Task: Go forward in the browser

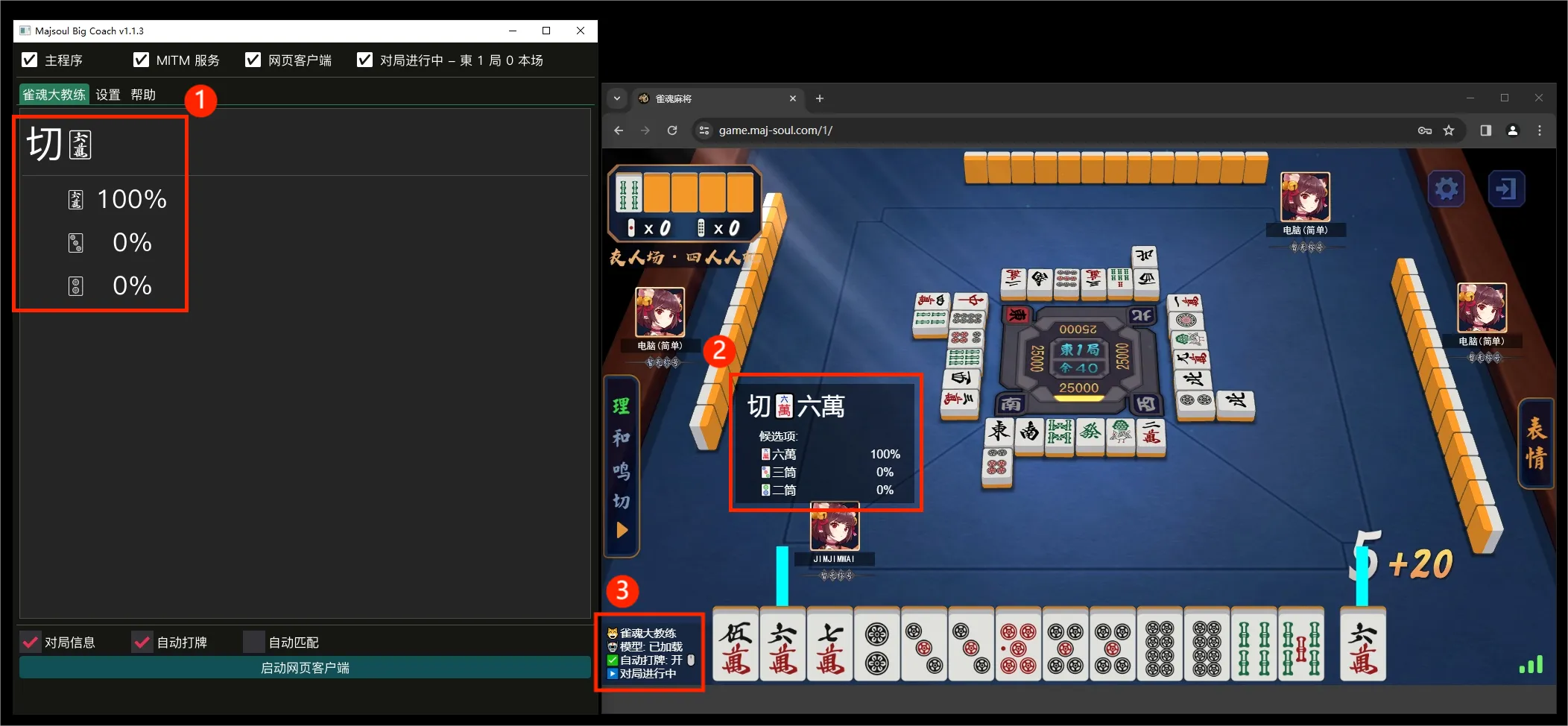Action: (x=645, y=130)
